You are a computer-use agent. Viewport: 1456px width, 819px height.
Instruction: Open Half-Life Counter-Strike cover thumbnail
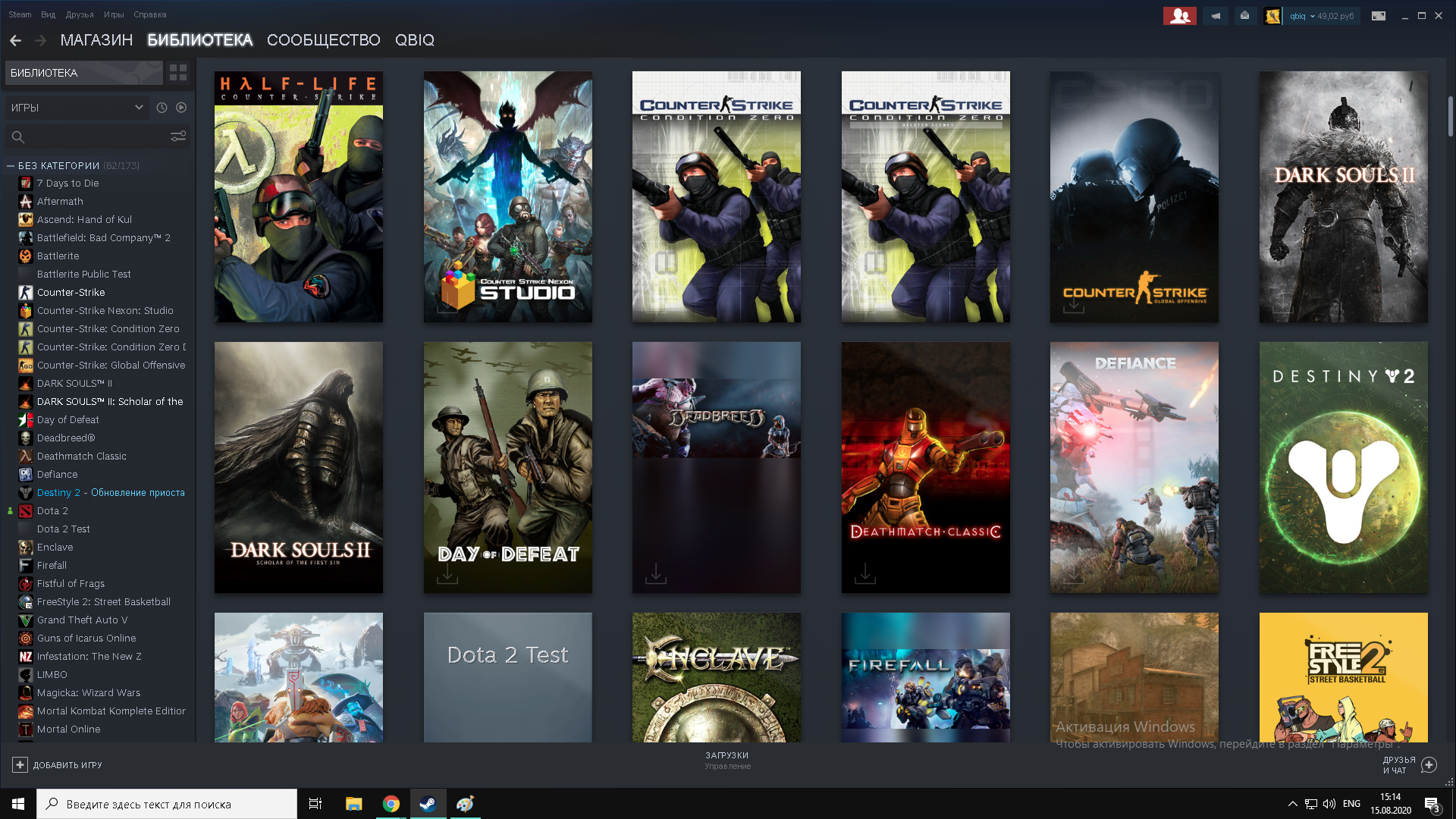(x=299, y=197)
